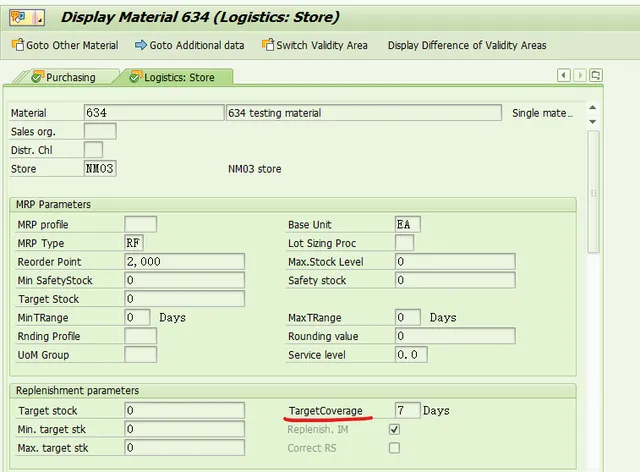Click the Sales org. field
Viewport: 640px width, 472px height.
coord(100,131)
